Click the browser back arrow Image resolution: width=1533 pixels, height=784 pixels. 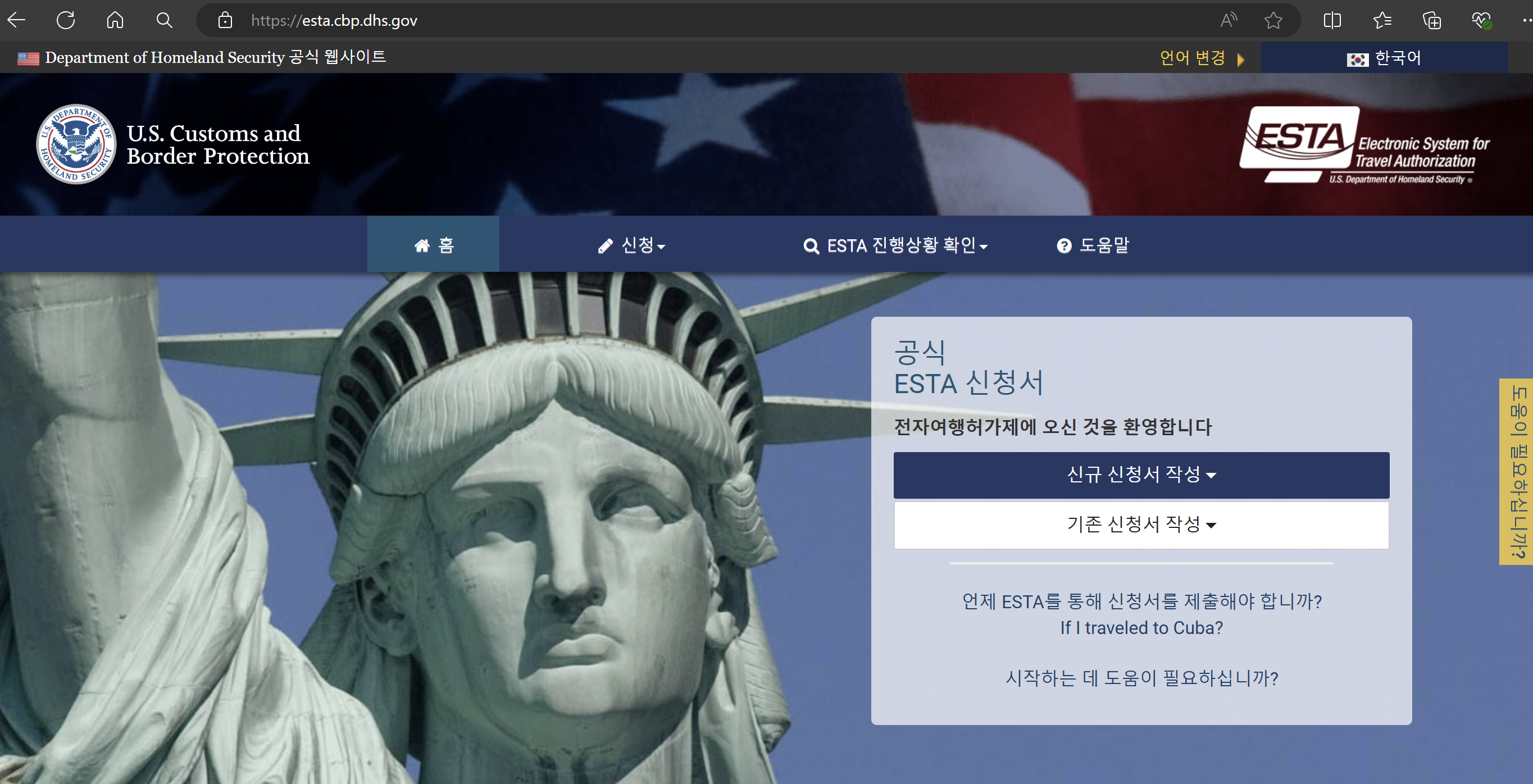pos(17,20)
